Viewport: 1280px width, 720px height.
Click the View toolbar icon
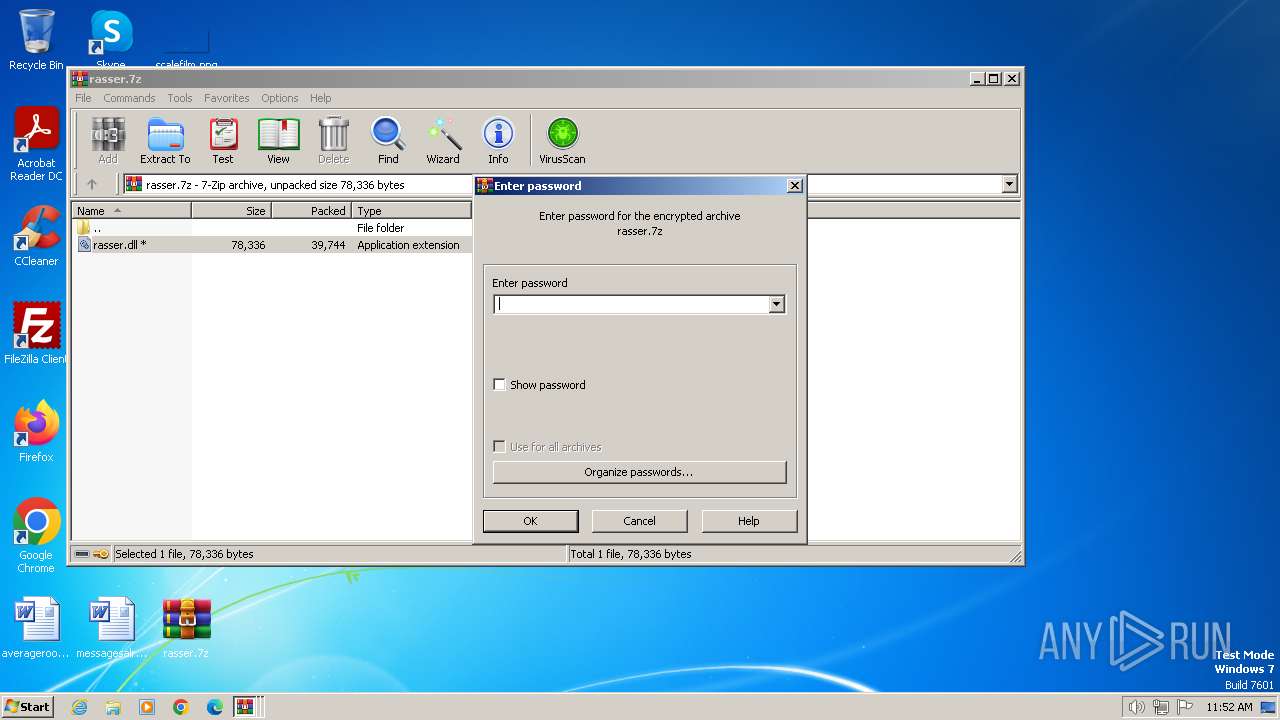pos(278,140)
